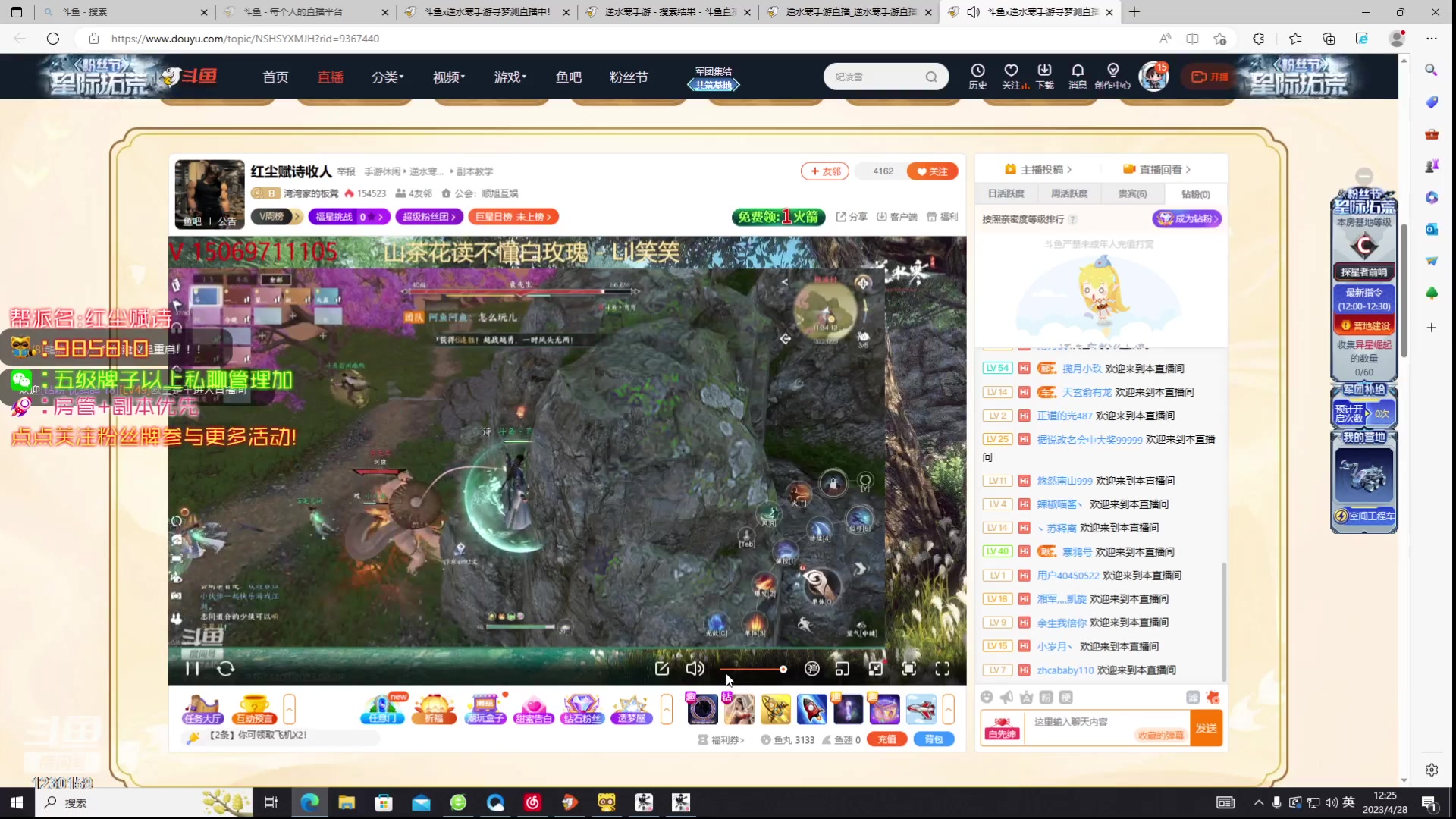Viewport: 1456px width, 819px height.
Task: Open the 甜蜜告白 confession icon
Action: 533,710
